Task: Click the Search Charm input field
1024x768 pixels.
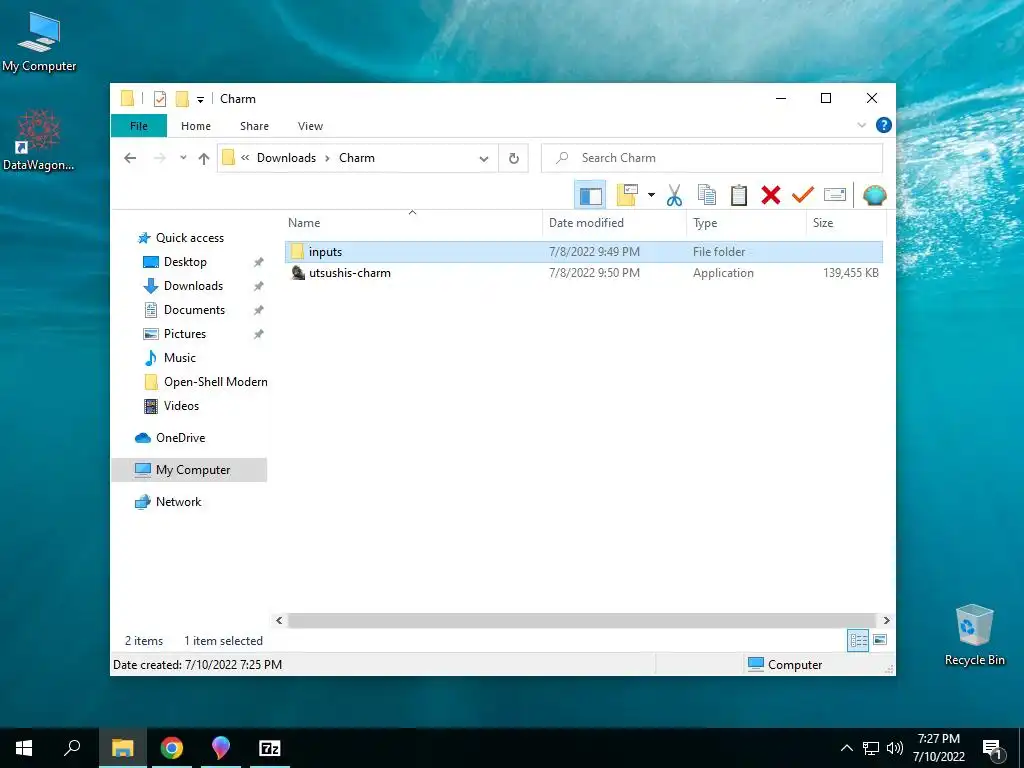Action: (712, 158)
